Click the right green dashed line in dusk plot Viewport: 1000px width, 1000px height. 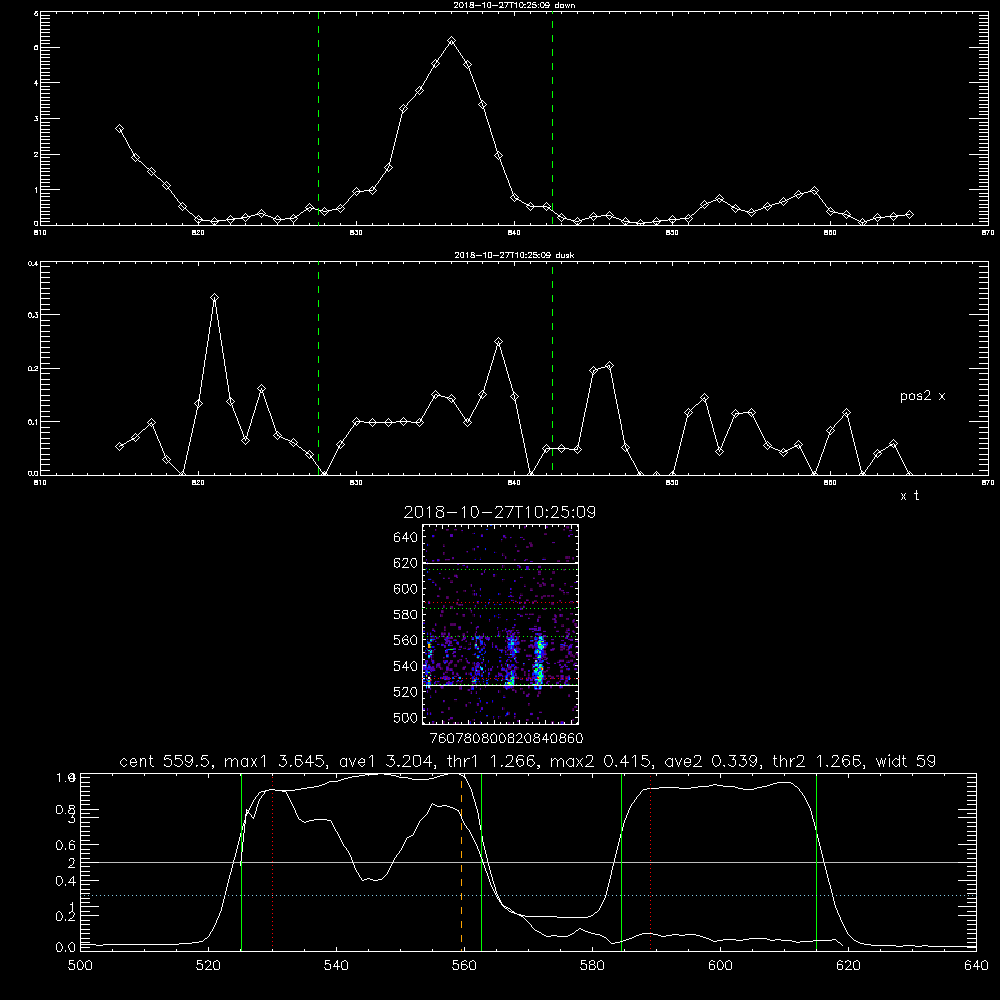coord(552,369)
